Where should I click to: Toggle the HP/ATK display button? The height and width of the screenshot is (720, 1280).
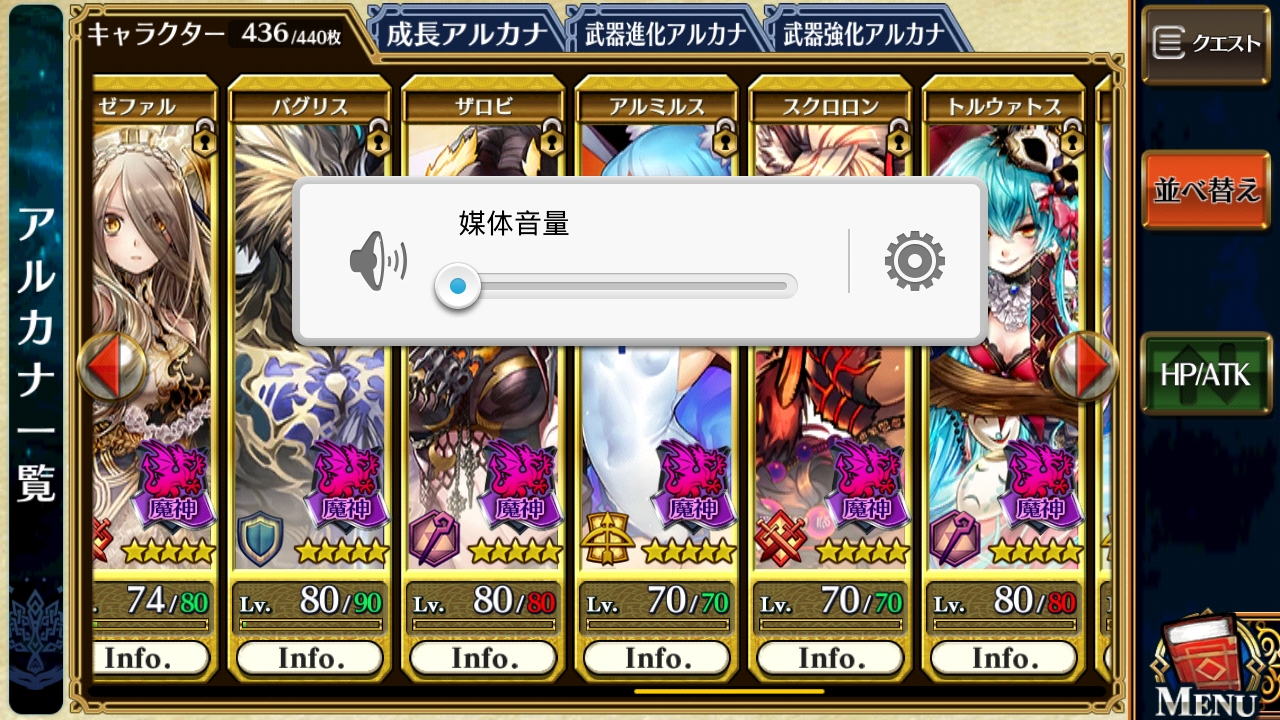[1206, 373]
